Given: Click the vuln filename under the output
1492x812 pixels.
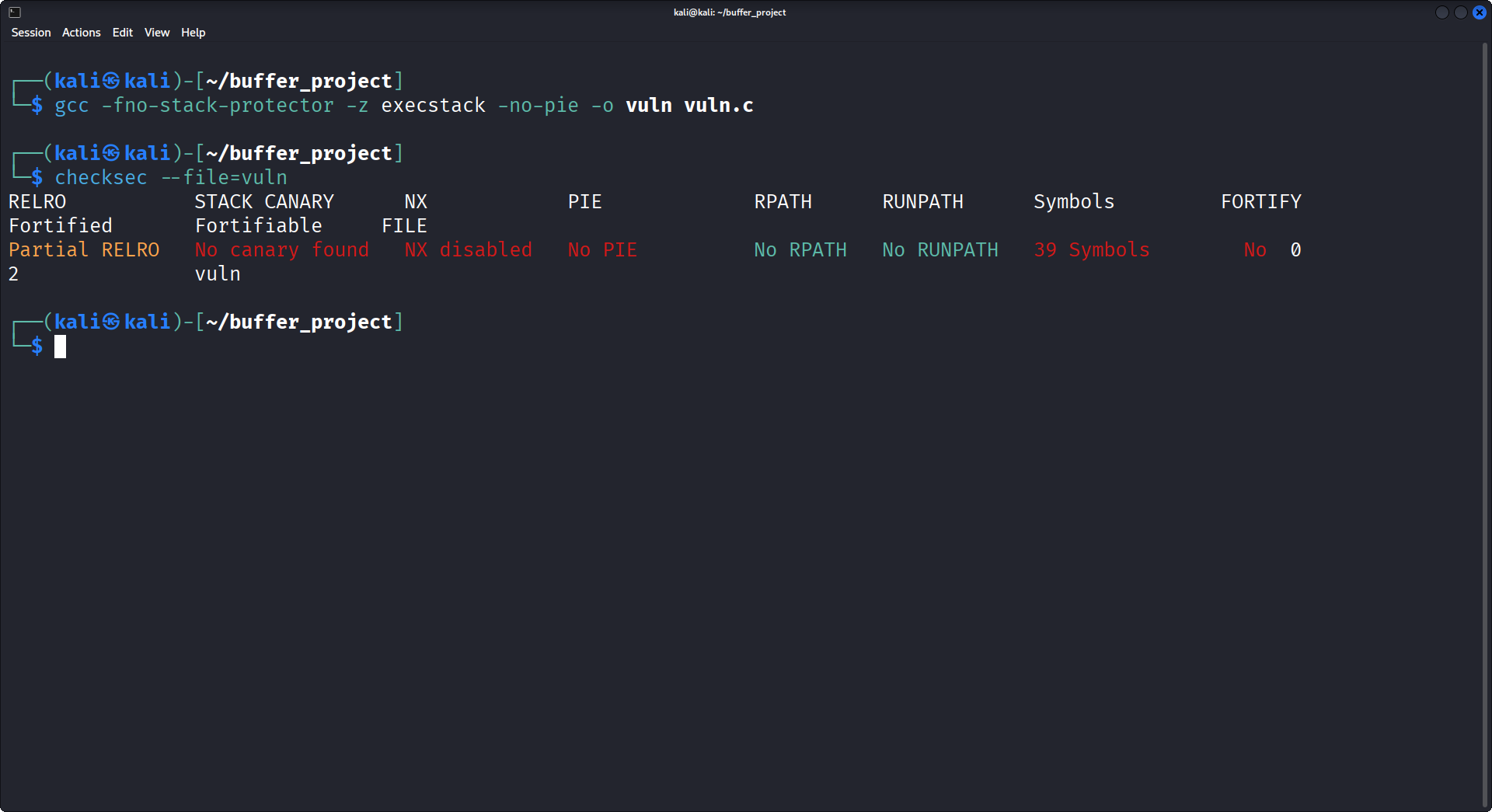Looking at the screenshot, I should point(218,274).
